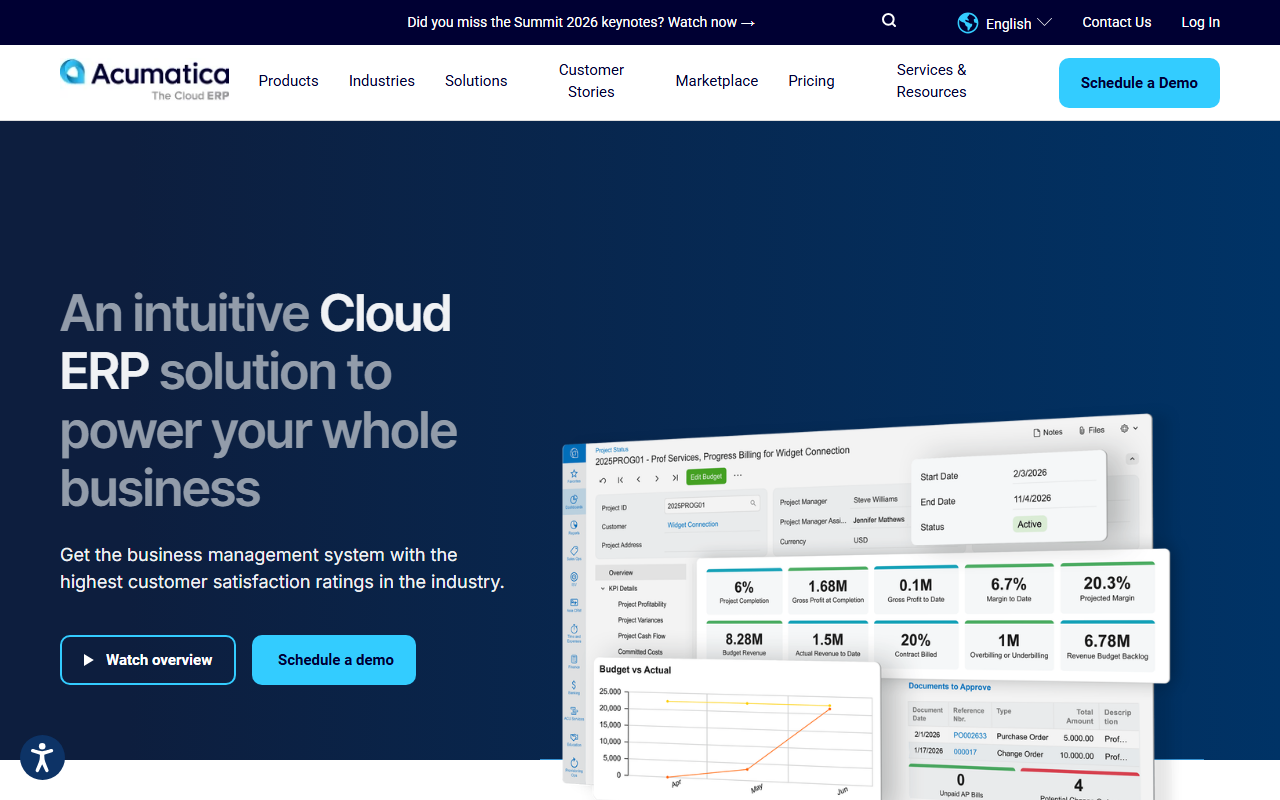The width and height of the screenshot is (1280, 800).
Task: Click the Project ID input field
Action: [712, 505]
